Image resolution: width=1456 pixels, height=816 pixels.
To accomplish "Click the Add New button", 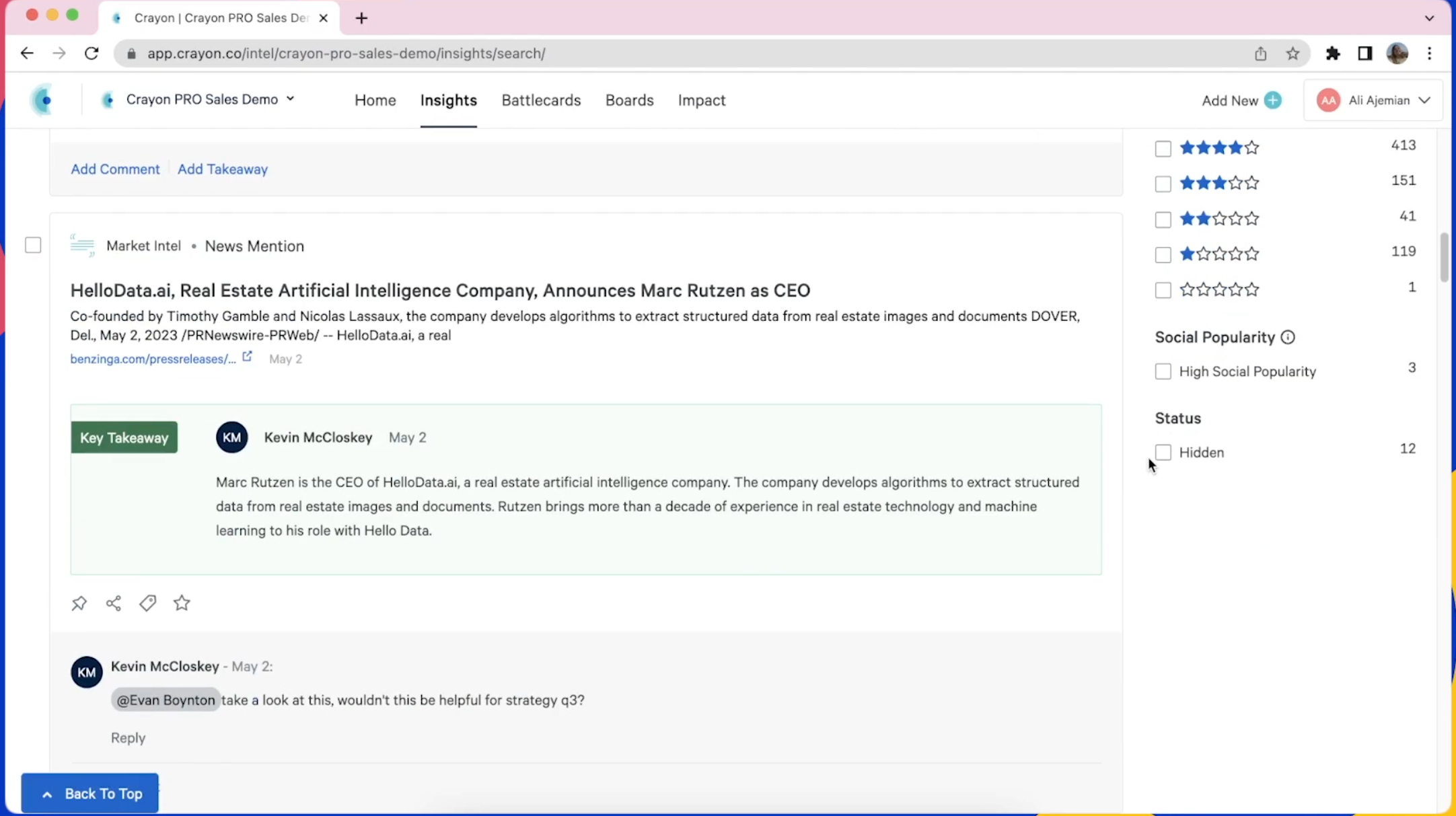I will click(x=1241, y=100).
